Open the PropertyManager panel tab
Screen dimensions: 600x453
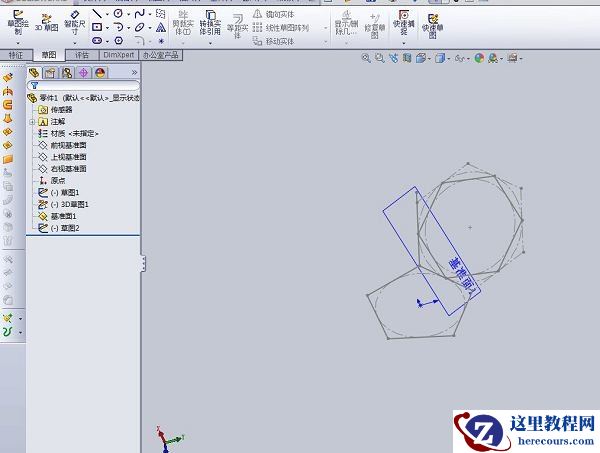(50, 72)
